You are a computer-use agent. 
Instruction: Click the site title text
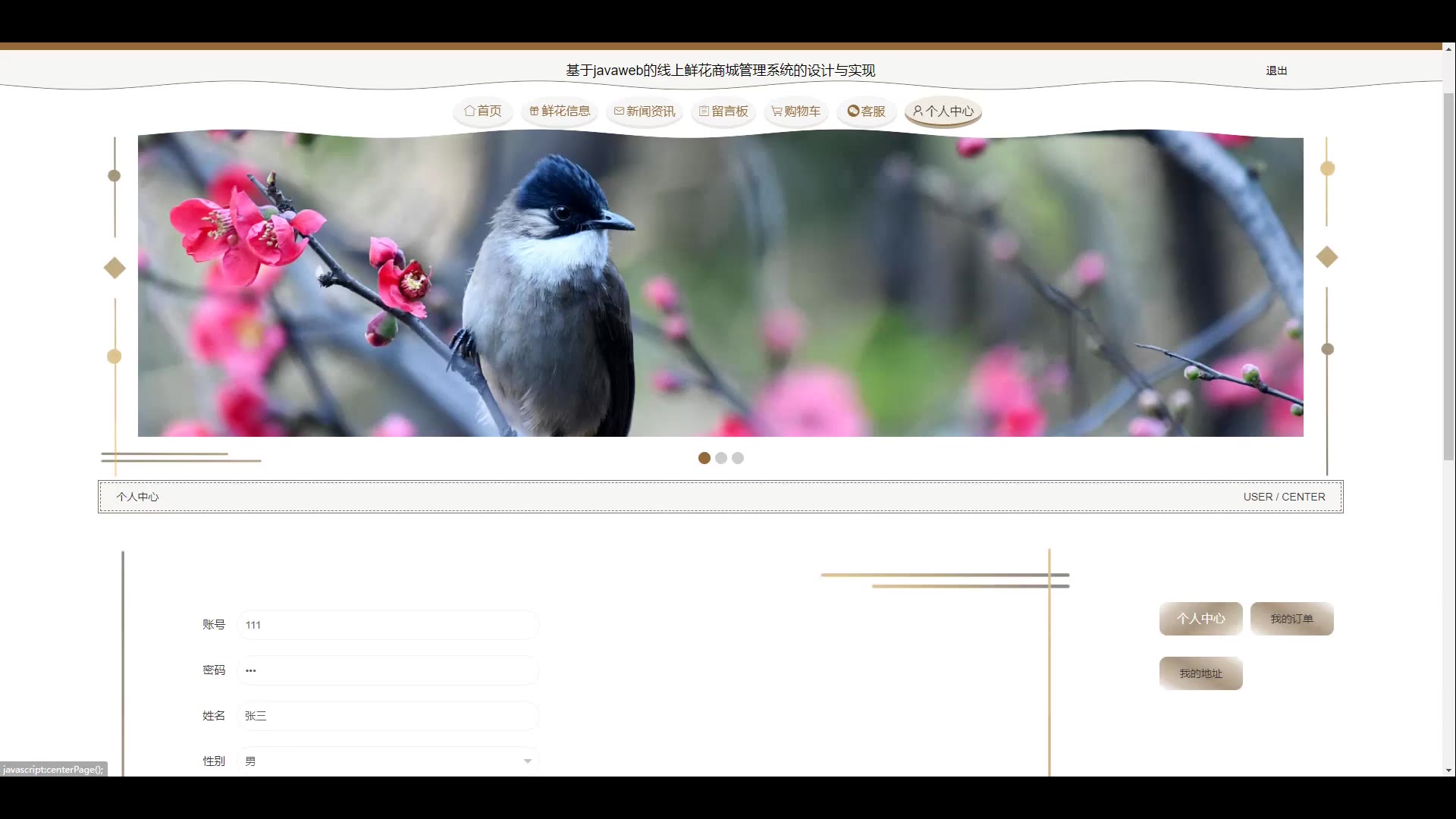tap(720, 71)
